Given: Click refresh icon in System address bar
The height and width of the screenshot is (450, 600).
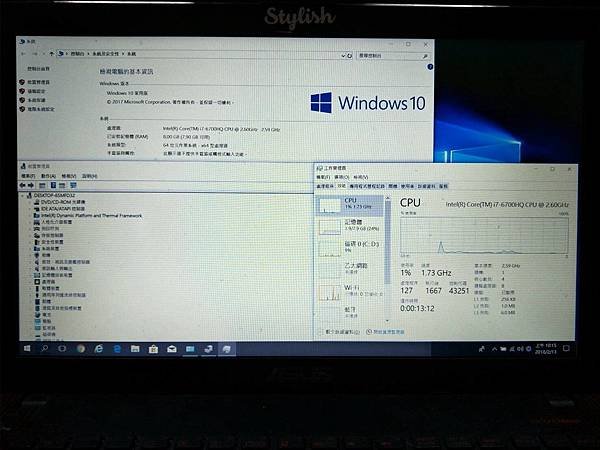Looking at the screenshot, I should point(349,56).
